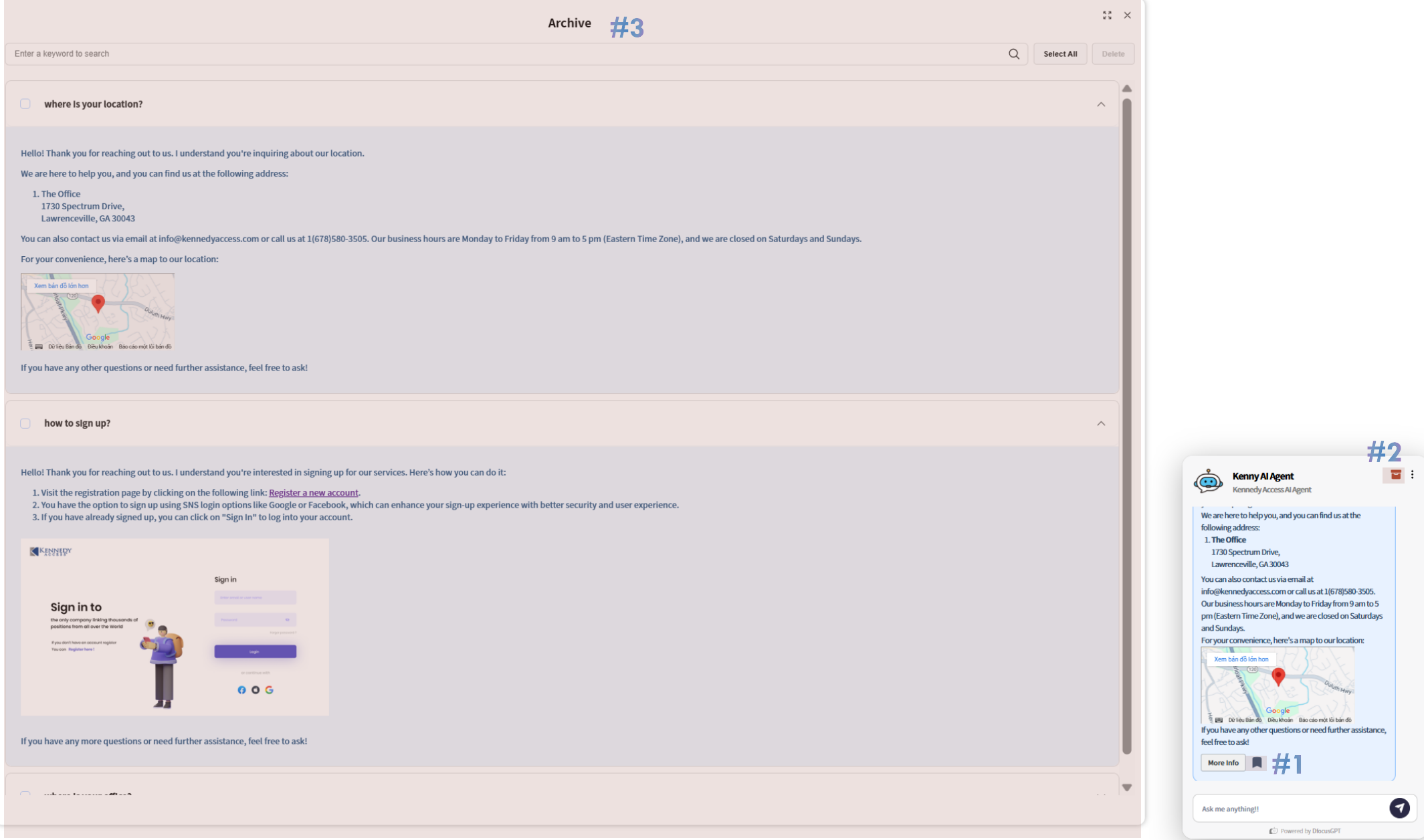Open the Sign in page screenshot thumbnail
The width and height of the screenshot is (1424, 840).
point(175,627)
